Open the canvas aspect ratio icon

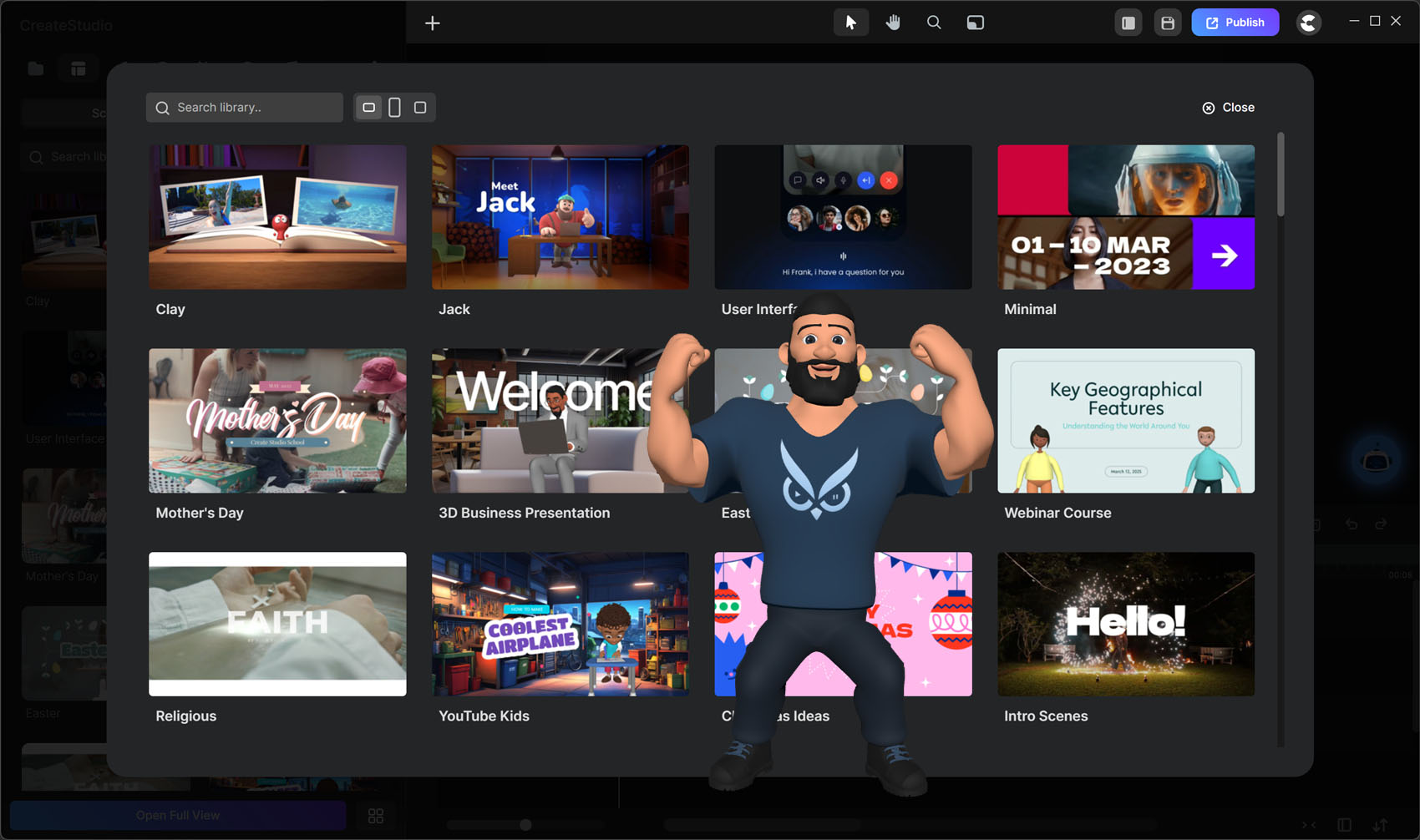pos(975,23)
